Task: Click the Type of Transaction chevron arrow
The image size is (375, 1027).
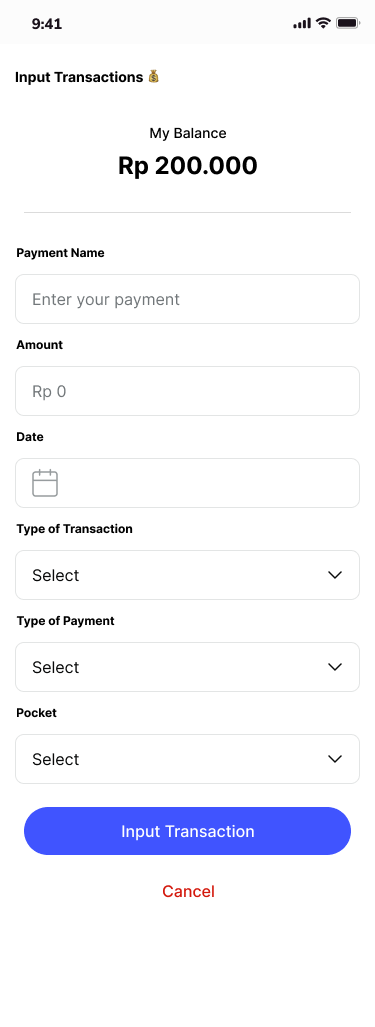Action: click(335, 575)
